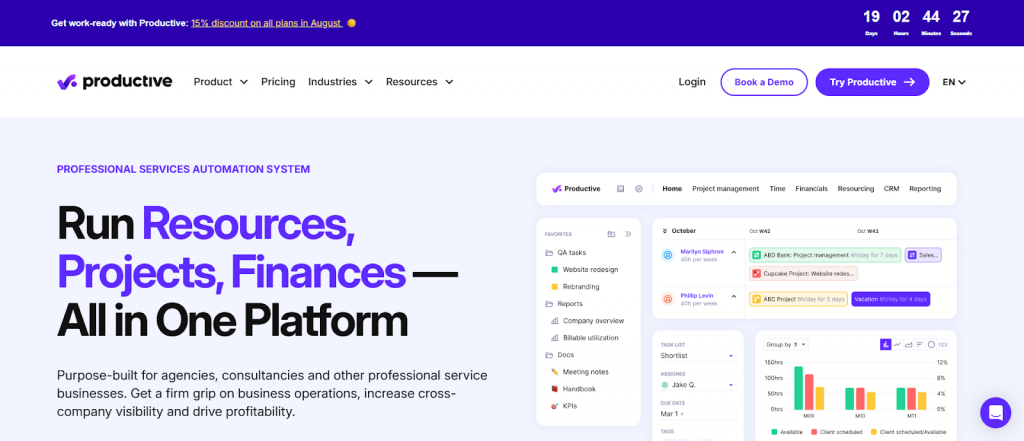The image size is (1024, 441).
Task: Open the 15% discount banner link
Action: point(266,23)
